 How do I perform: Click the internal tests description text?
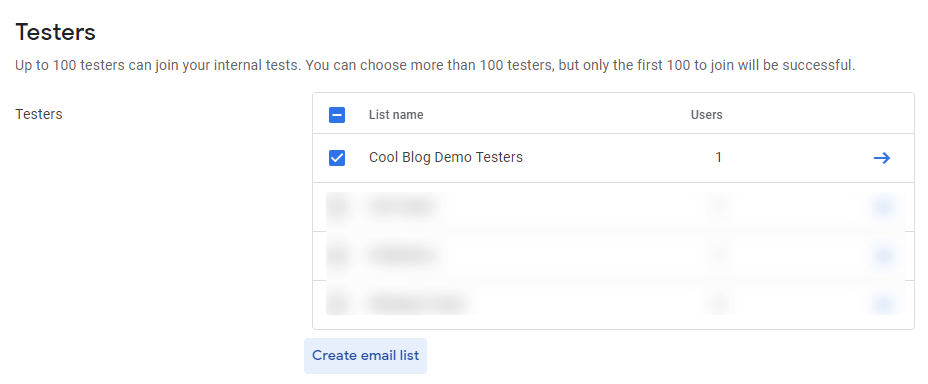(x=435, y=65)
